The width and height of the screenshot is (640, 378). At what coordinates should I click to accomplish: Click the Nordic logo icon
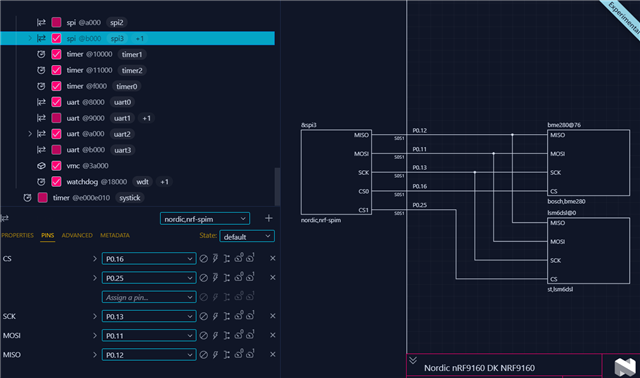(625, 367)
